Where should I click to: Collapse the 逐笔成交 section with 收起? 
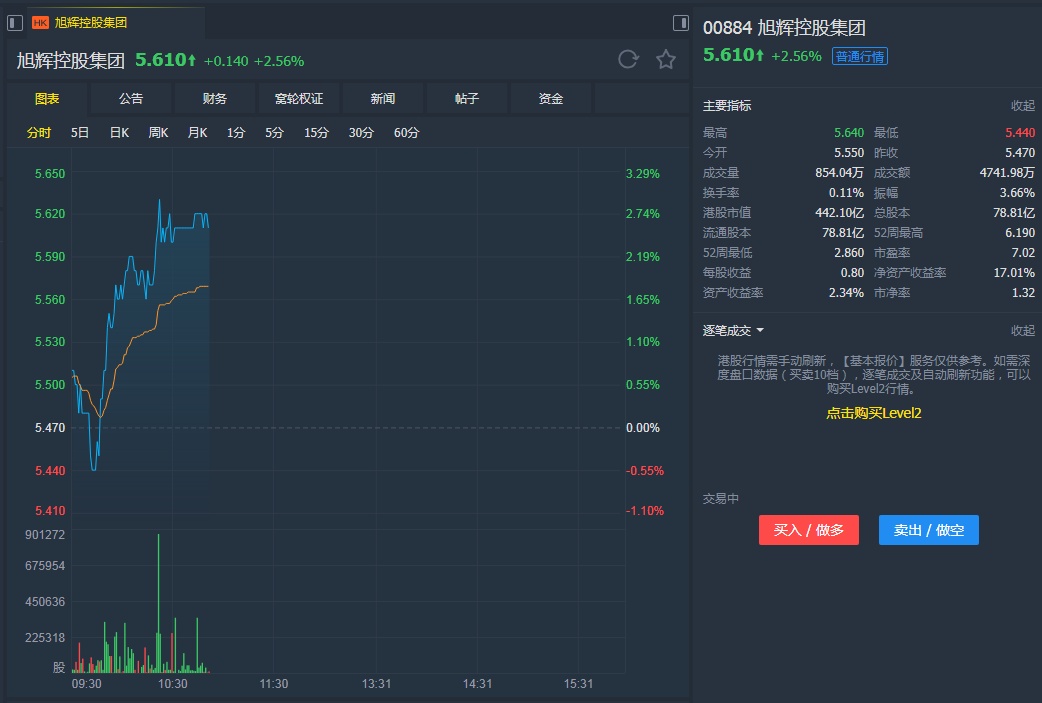[x=1023, y=330]
